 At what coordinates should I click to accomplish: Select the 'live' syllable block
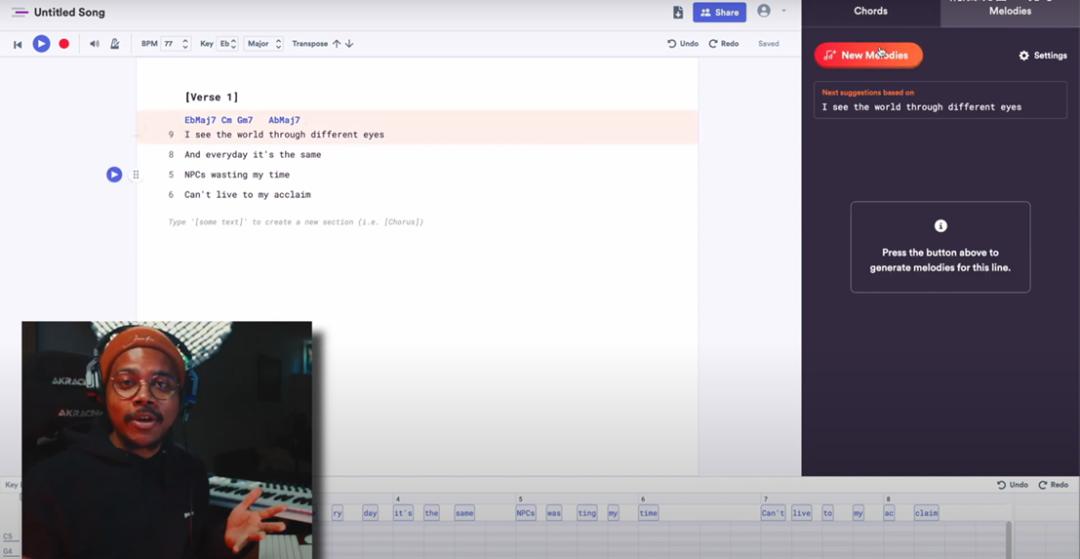click(801, 513)
